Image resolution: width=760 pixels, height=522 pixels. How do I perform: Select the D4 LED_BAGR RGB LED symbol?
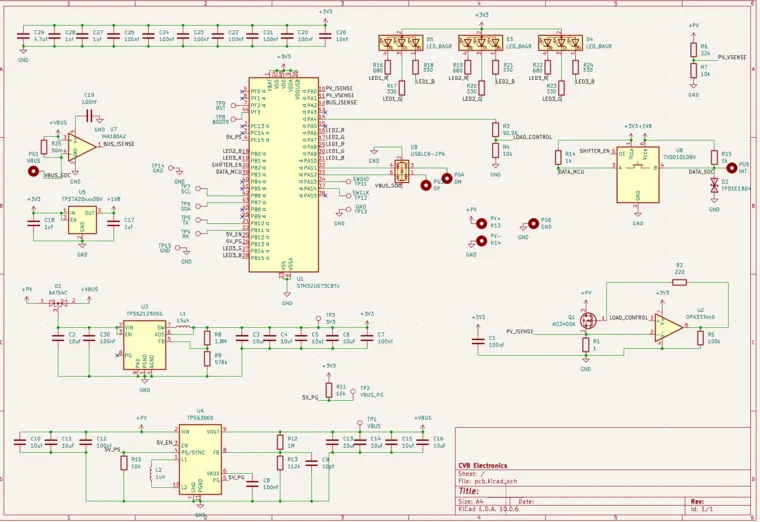[561, 43]
